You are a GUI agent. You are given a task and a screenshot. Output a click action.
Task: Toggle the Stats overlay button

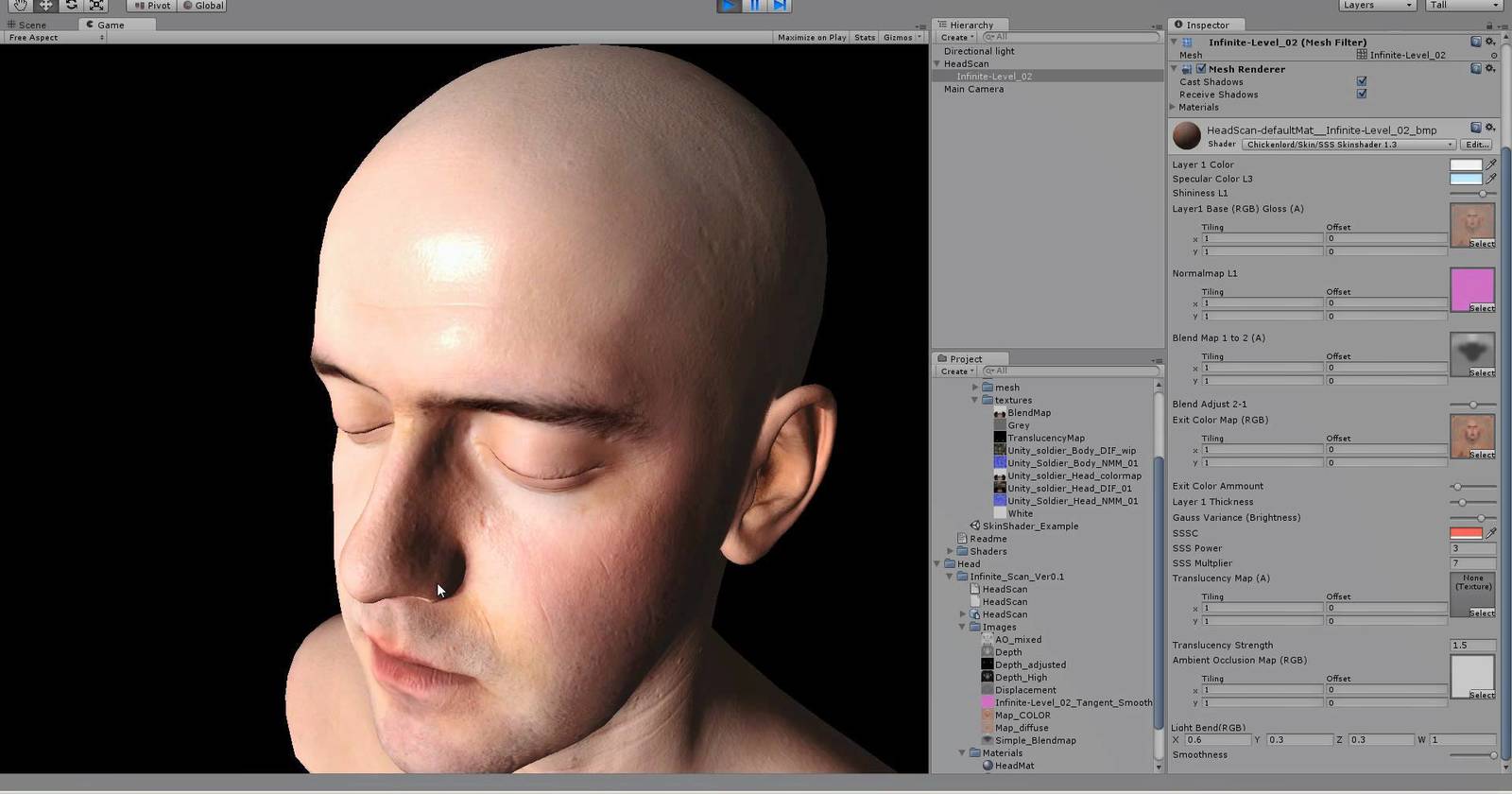coord(865,38)
